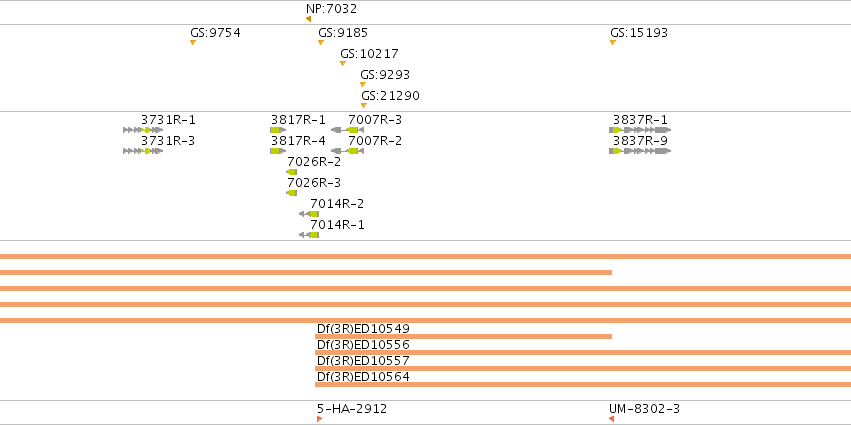Image resolution: width=851 pixels, height=425 pixels.
Task: Click the orange bar under Df(3R)ED10557
Action: click(583, 369)
